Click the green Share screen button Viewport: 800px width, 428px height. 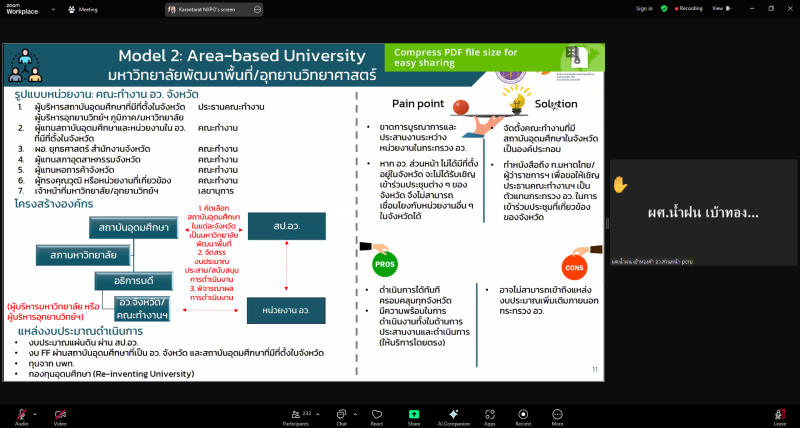pos(414,414)
